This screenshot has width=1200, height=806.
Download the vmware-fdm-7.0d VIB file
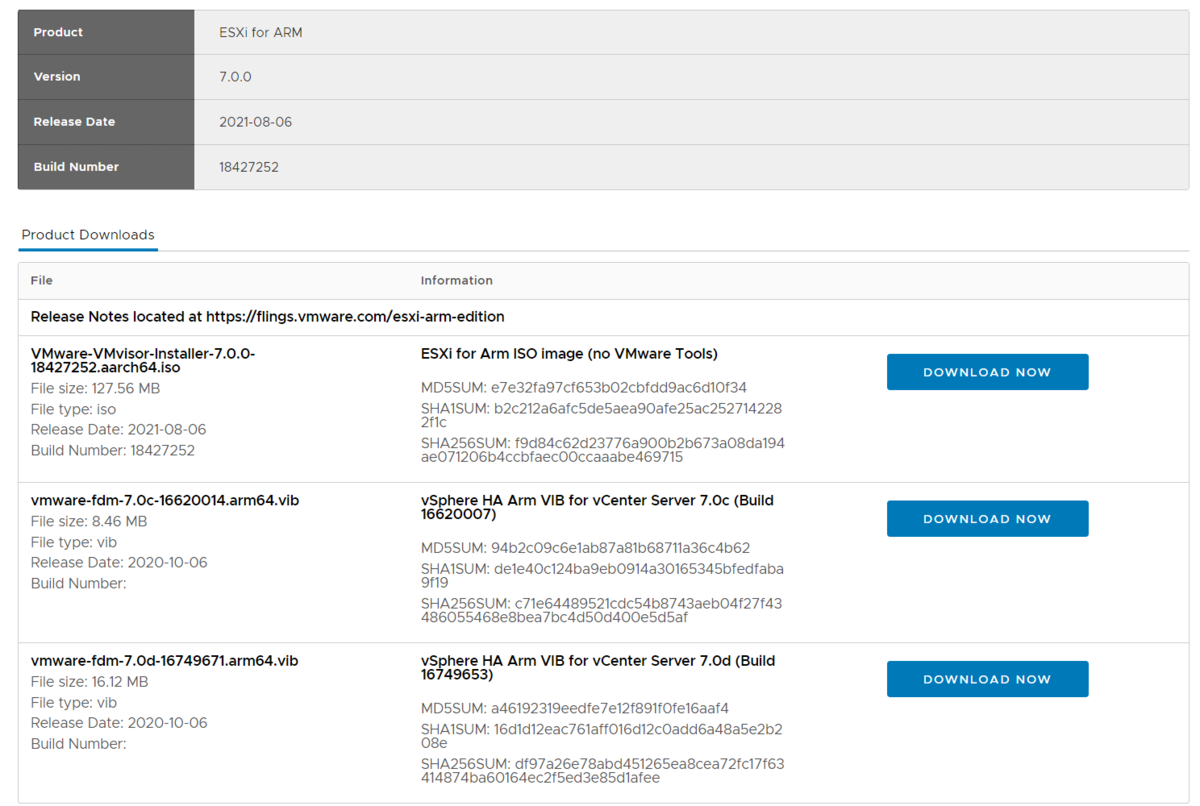[987, 679]
